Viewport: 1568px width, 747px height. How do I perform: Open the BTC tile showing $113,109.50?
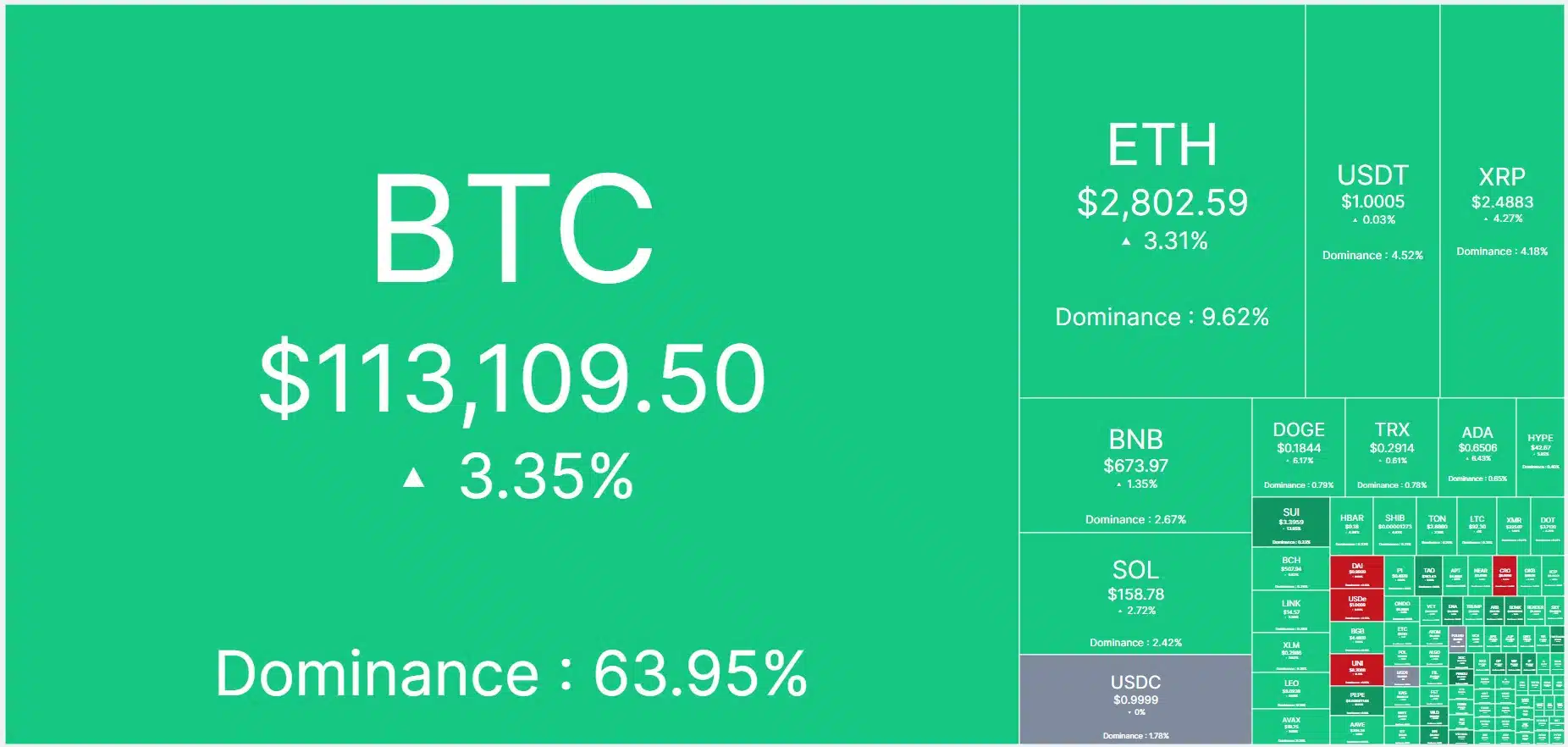(x=511, y=373)
